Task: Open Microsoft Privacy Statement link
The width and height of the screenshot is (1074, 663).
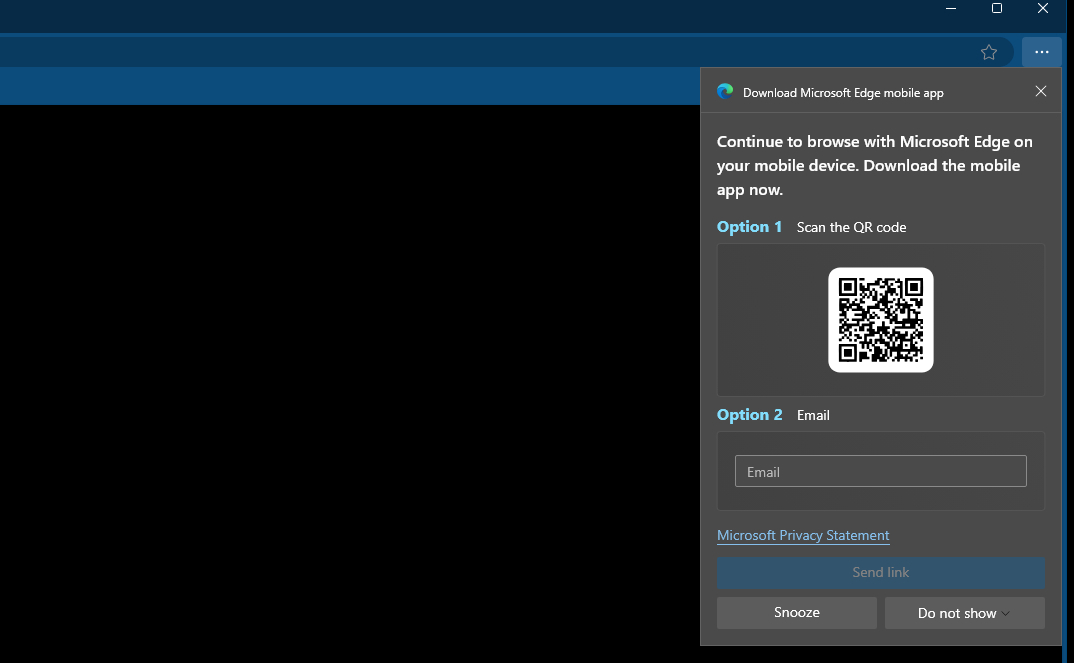Action: click(x=803, y=536)
